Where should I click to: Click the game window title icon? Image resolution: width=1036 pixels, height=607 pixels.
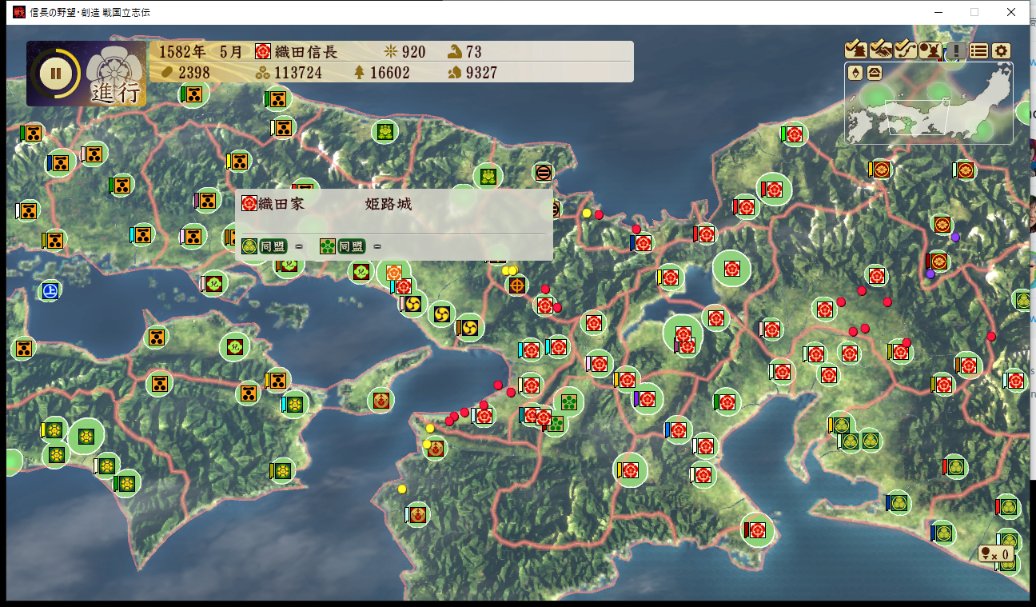19,12
